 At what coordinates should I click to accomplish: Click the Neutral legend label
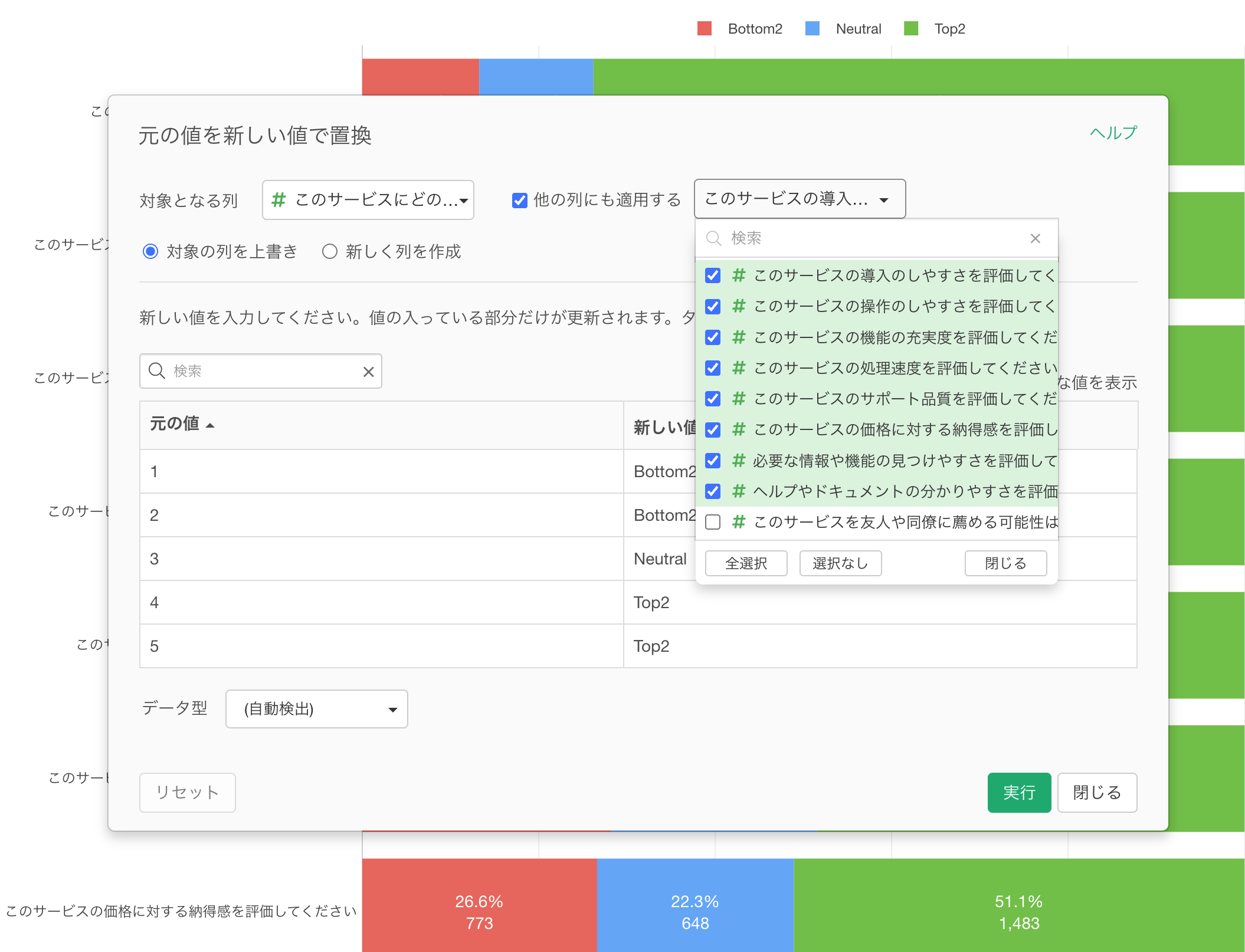[859, 29]
